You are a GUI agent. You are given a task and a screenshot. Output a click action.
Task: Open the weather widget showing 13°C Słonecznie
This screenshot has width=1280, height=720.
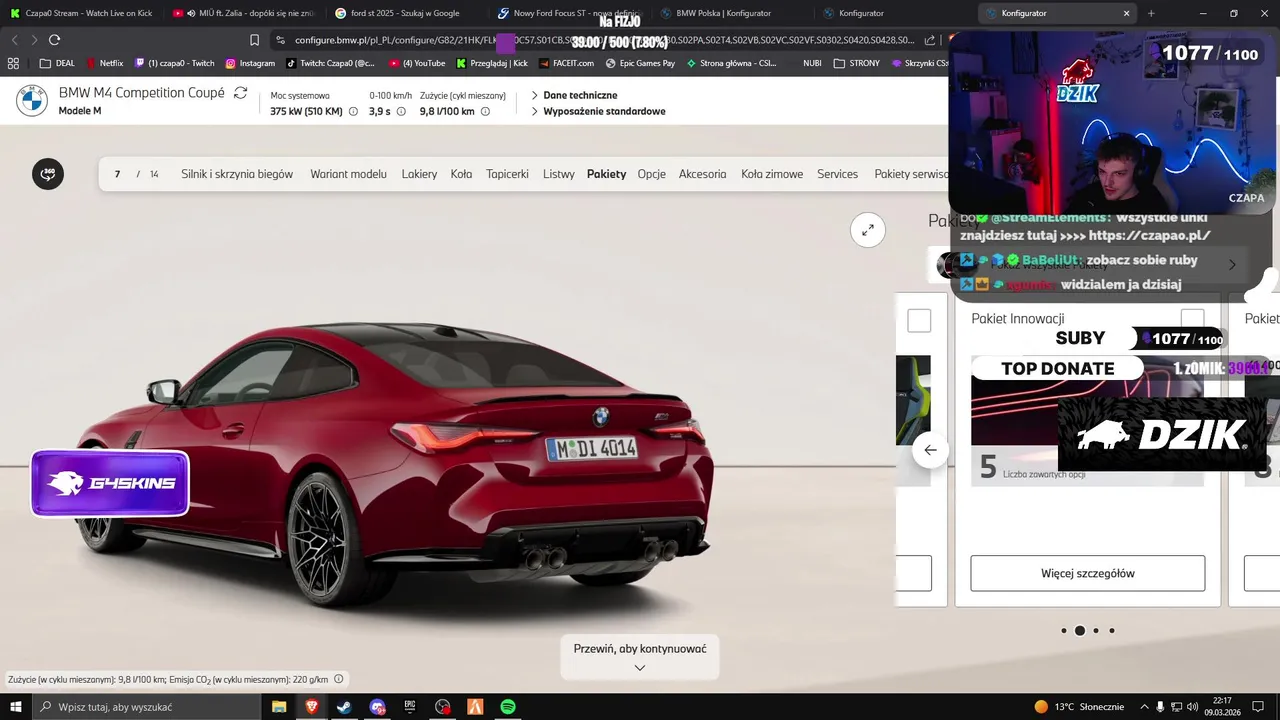1079,707
